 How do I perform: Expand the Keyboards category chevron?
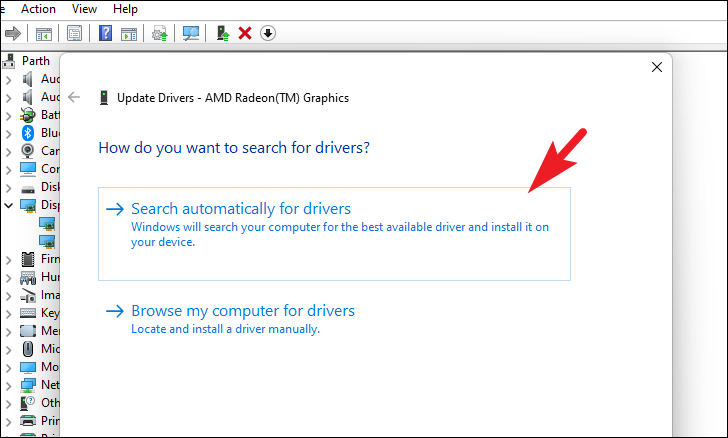pos(8,314)
